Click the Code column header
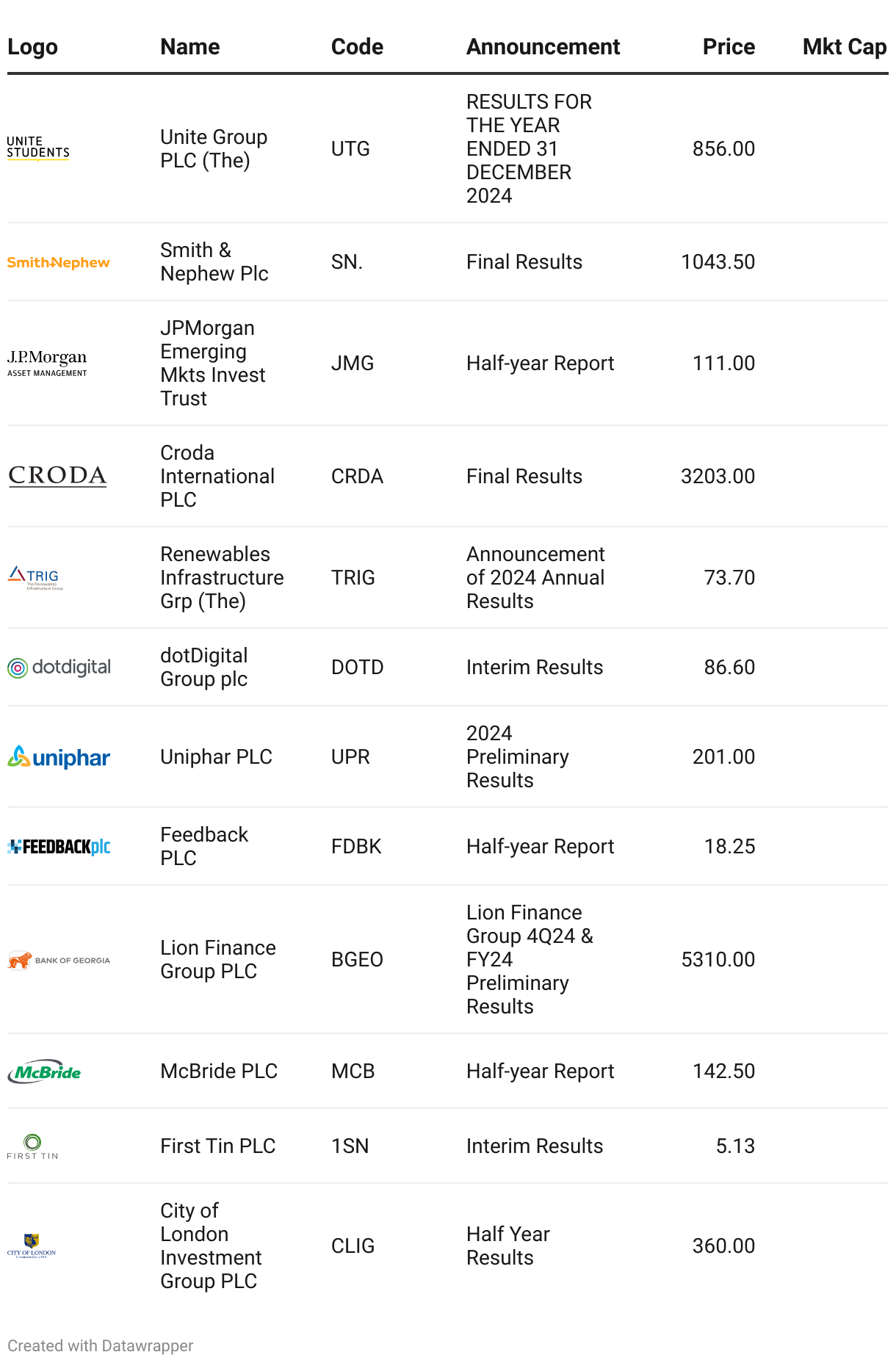The image size is (896, 1363). [x=357, y=47]
